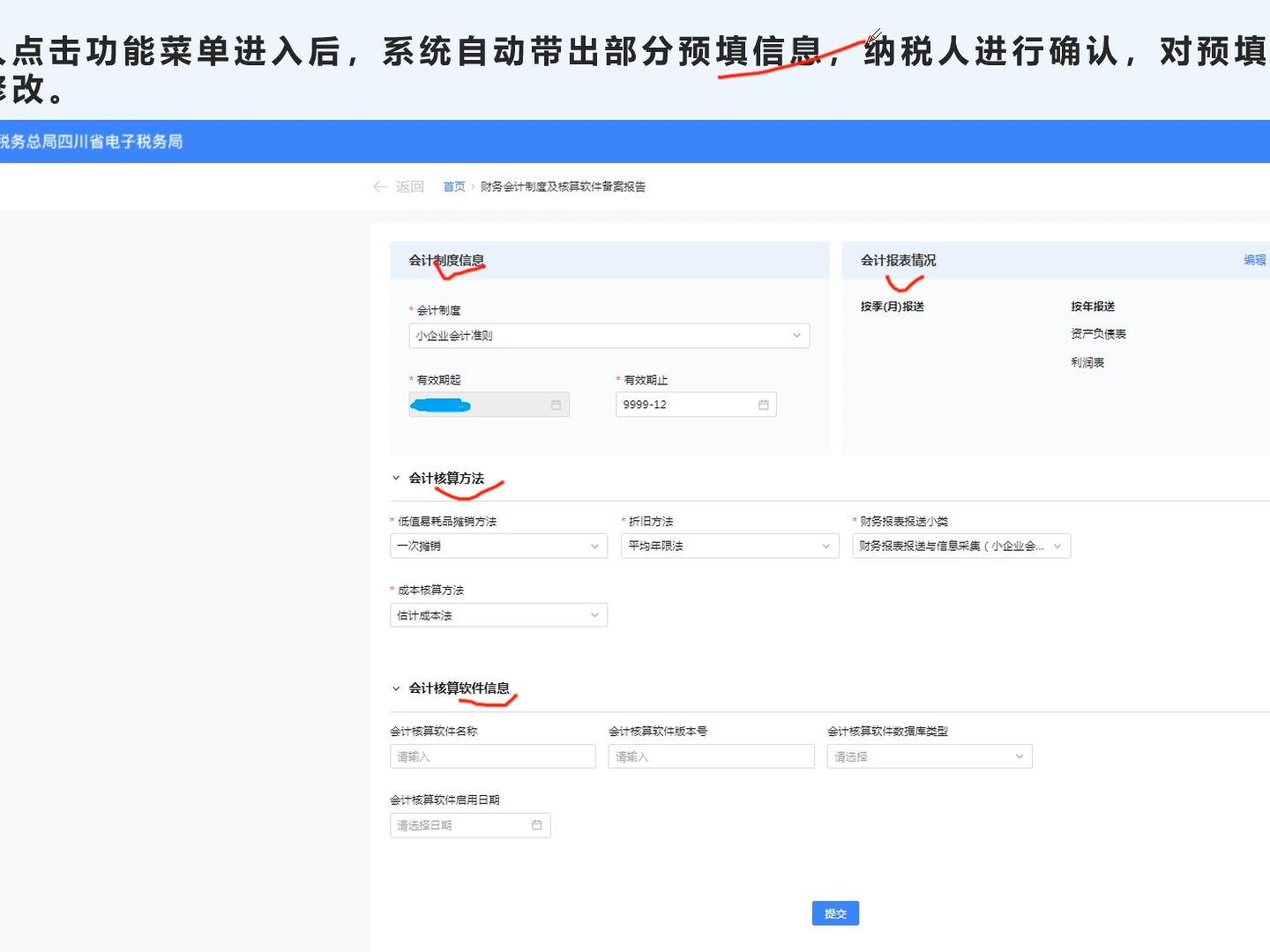Collapse the 会计核算方法 section
This screenshot has width=1270, height=952.
pos(396,479)
